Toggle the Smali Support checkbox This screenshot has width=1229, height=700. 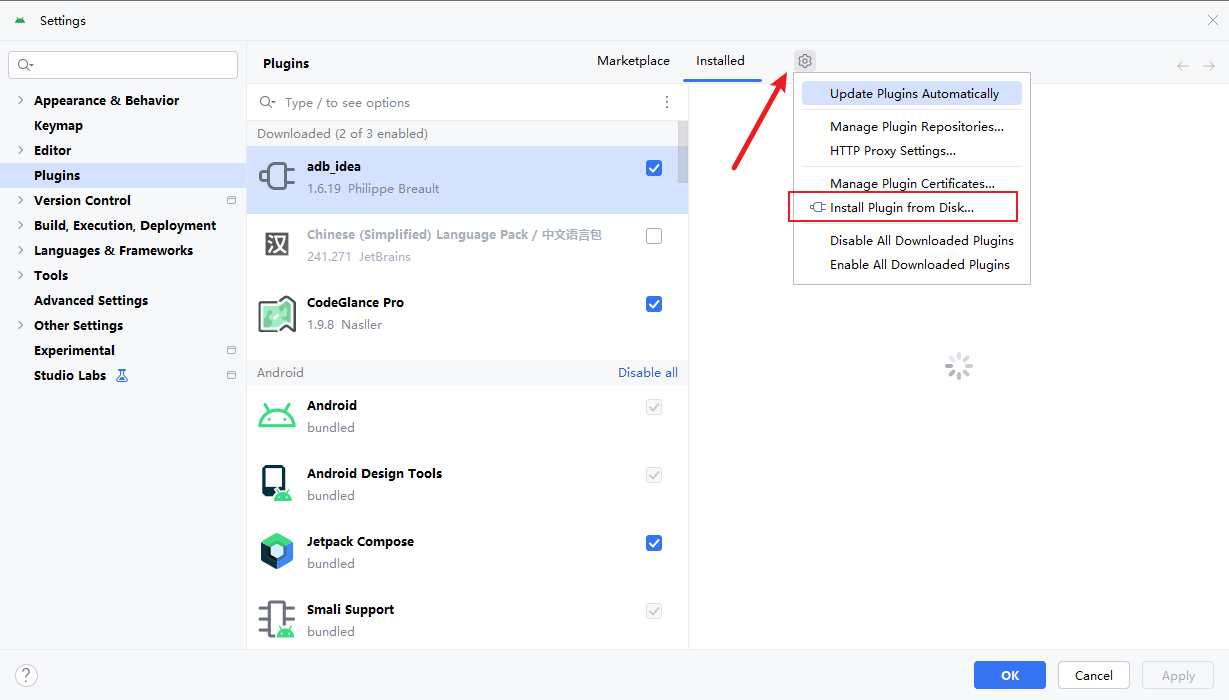[x=654, y=611]
